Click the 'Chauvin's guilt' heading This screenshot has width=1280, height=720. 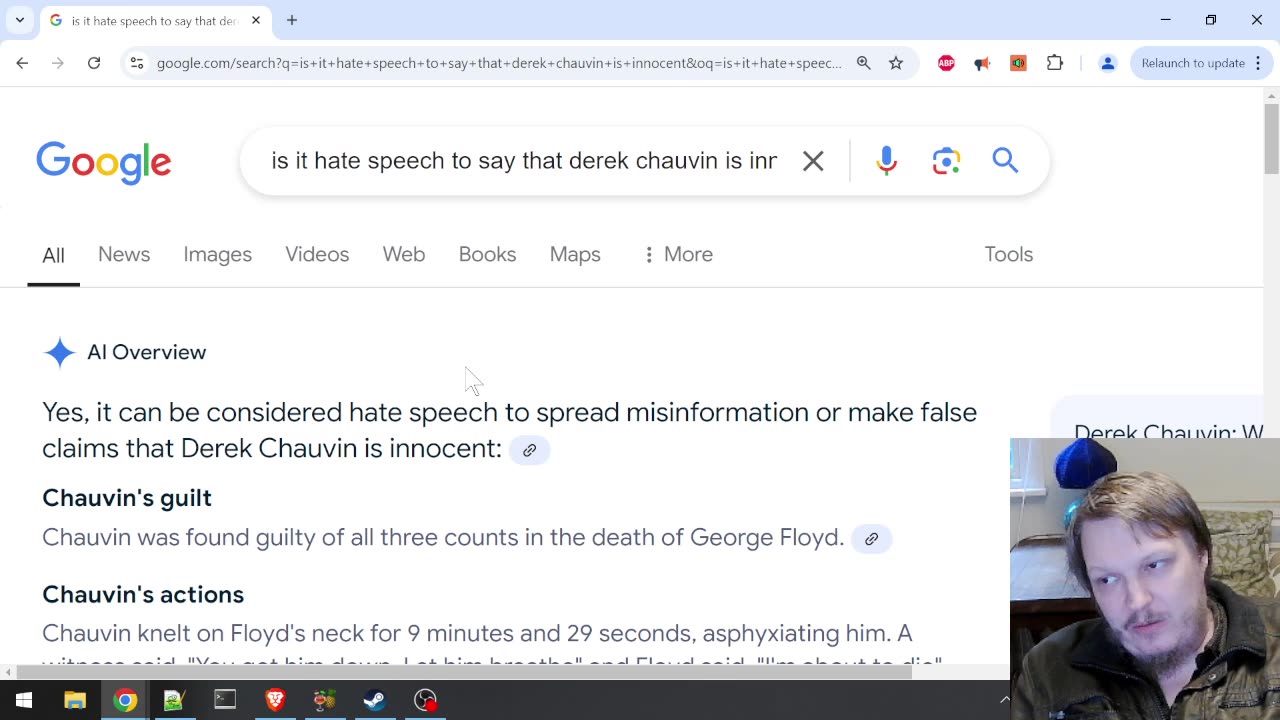tap(127, 498)
